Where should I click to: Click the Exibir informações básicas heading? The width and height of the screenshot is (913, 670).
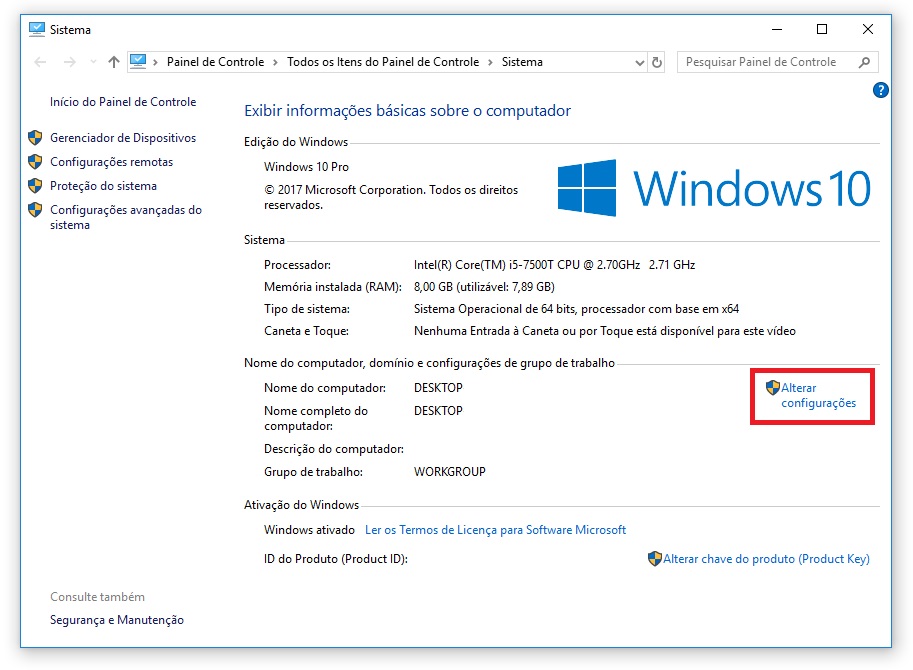407,111
